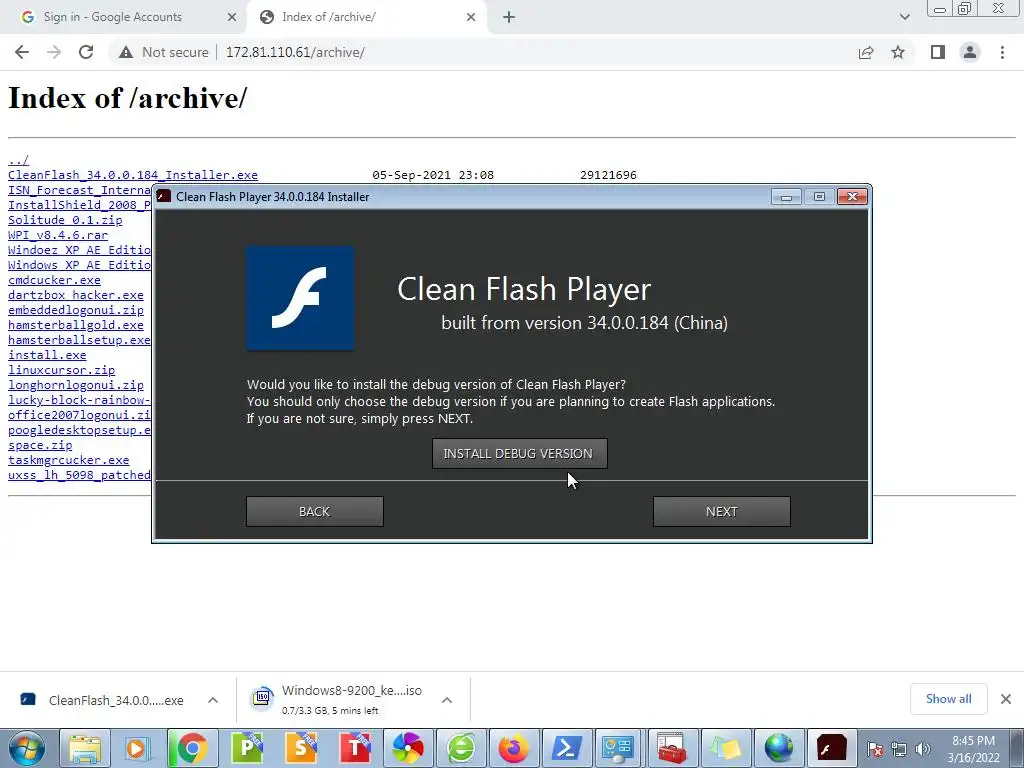This screenshot has width=1024, height=768.
Task: Expand Windows8 iso download options arrow
Action: click(447, 700)
